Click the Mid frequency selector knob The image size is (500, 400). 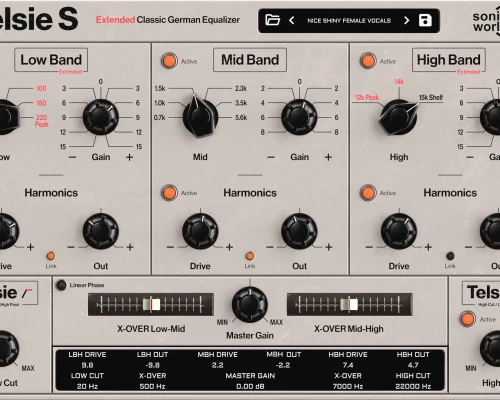[x=200, y=117]
